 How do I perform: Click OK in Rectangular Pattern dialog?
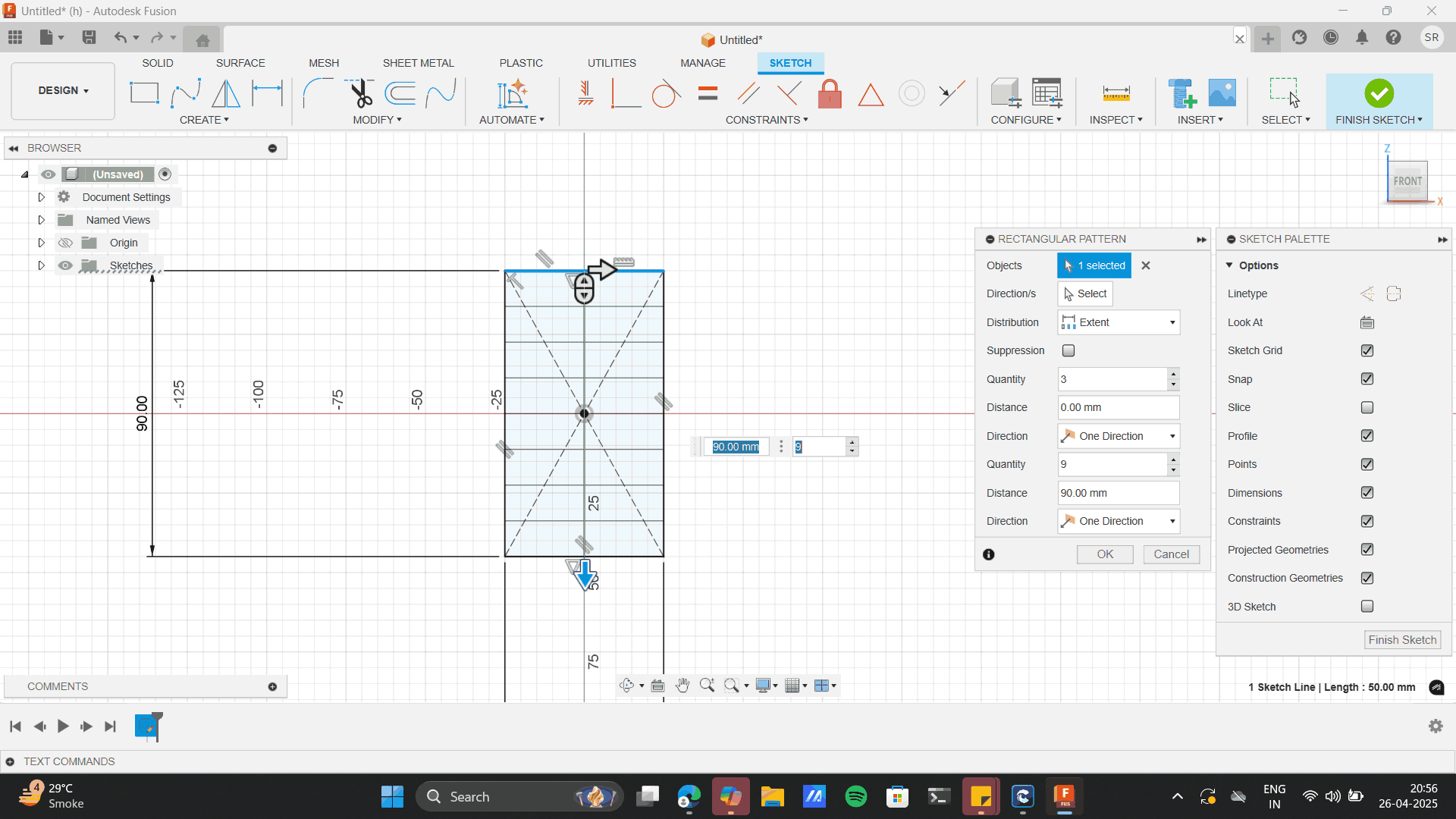click(1105, 554)
